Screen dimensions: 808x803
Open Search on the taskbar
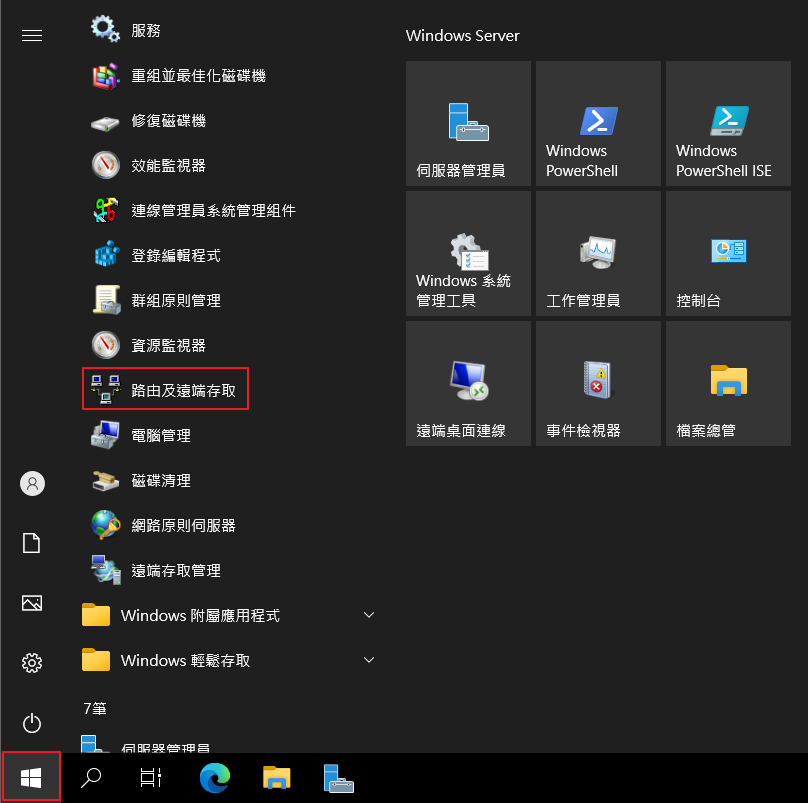[x=91, y=778]
